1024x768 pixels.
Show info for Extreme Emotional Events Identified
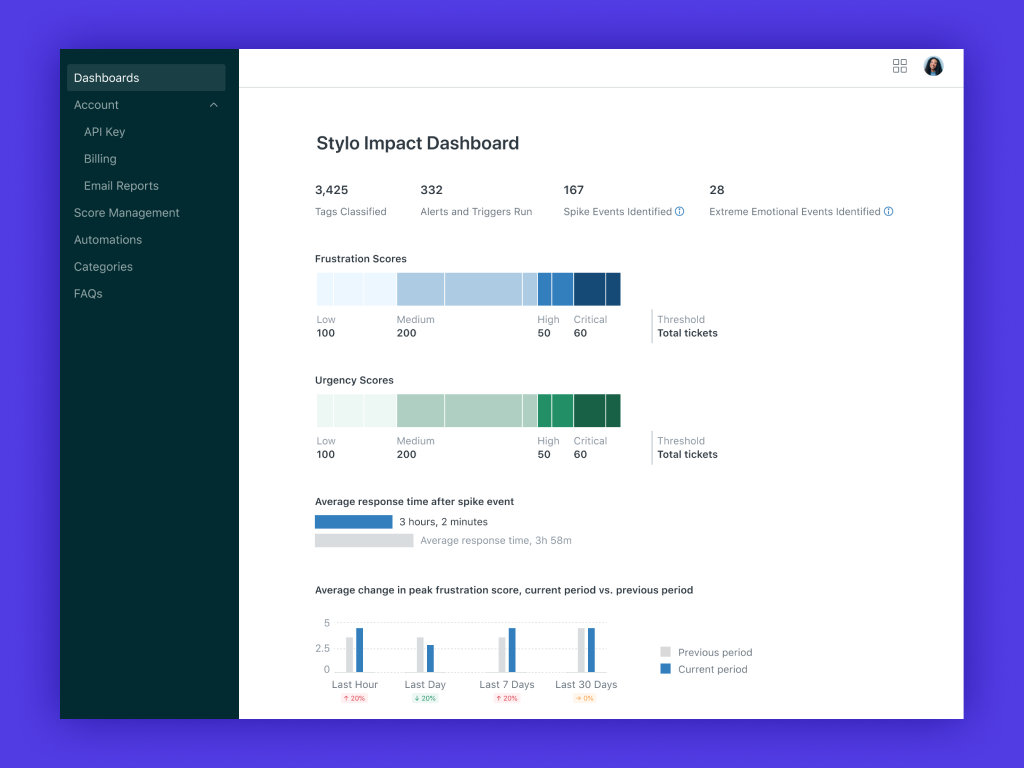point(888,212)
